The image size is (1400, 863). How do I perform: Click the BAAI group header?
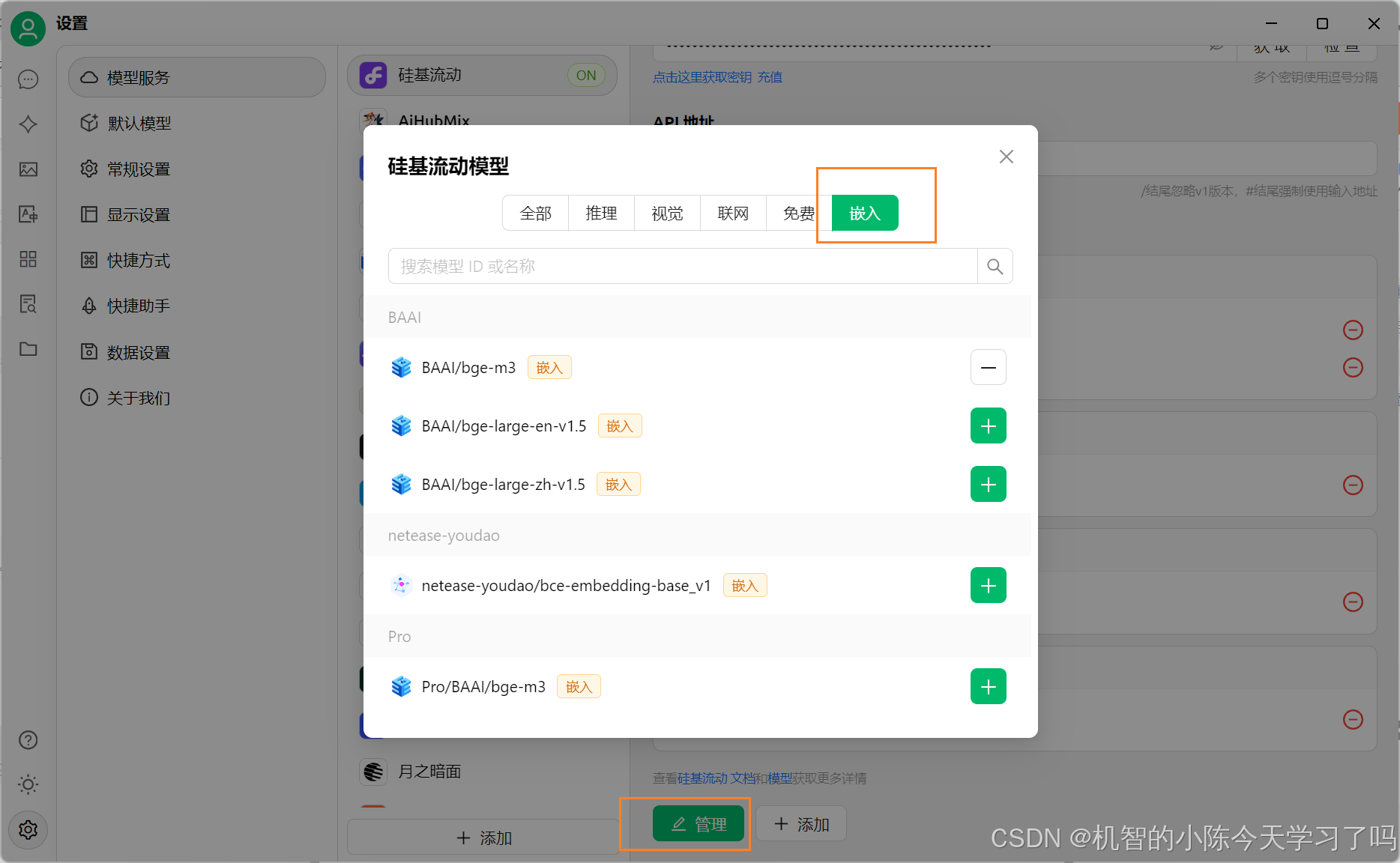point(697,317)
